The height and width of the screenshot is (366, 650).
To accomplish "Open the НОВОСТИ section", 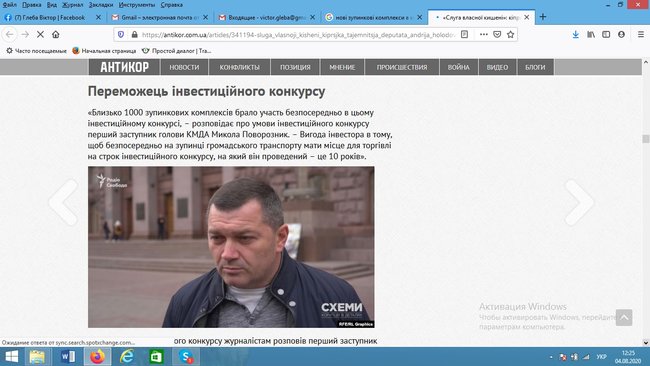I will click(x=184, y=67).
